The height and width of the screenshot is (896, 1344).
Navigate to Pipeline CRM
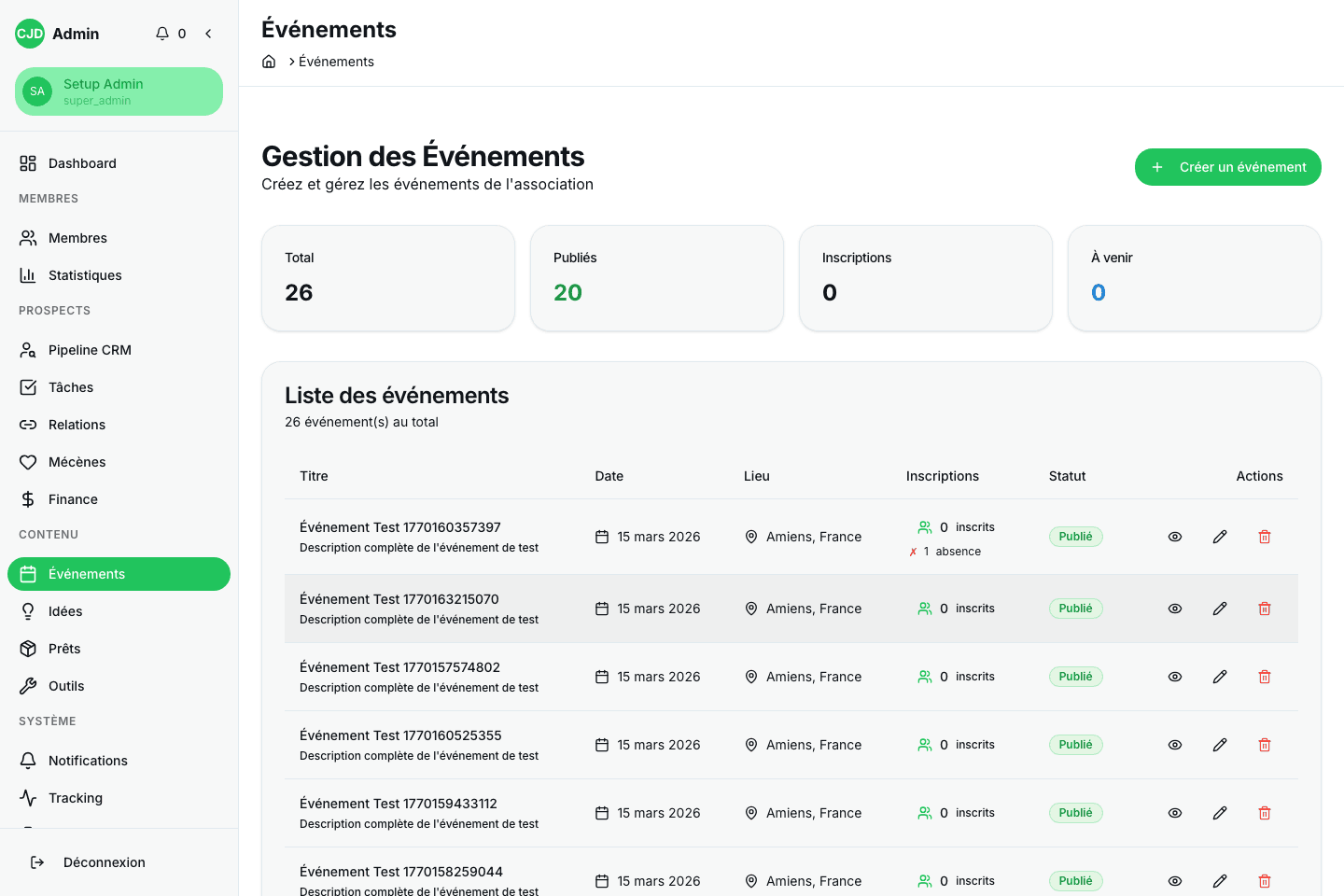pos(119,350)
